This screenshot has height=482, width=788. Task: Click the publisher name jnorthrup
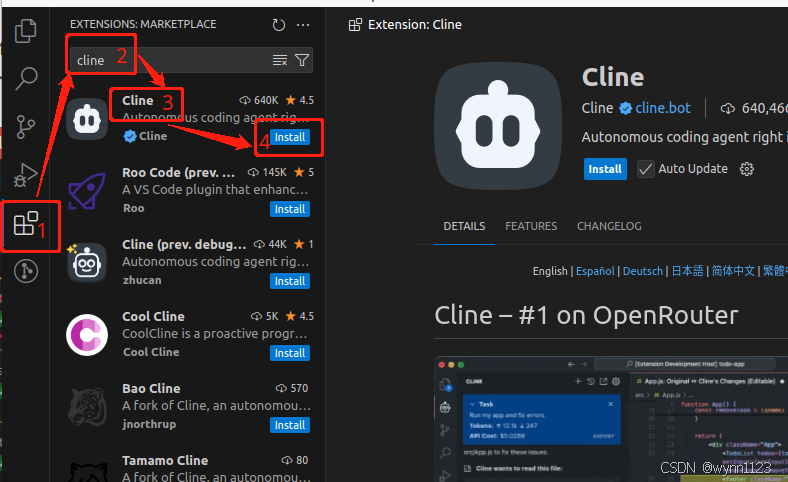(x=149, y=424)
